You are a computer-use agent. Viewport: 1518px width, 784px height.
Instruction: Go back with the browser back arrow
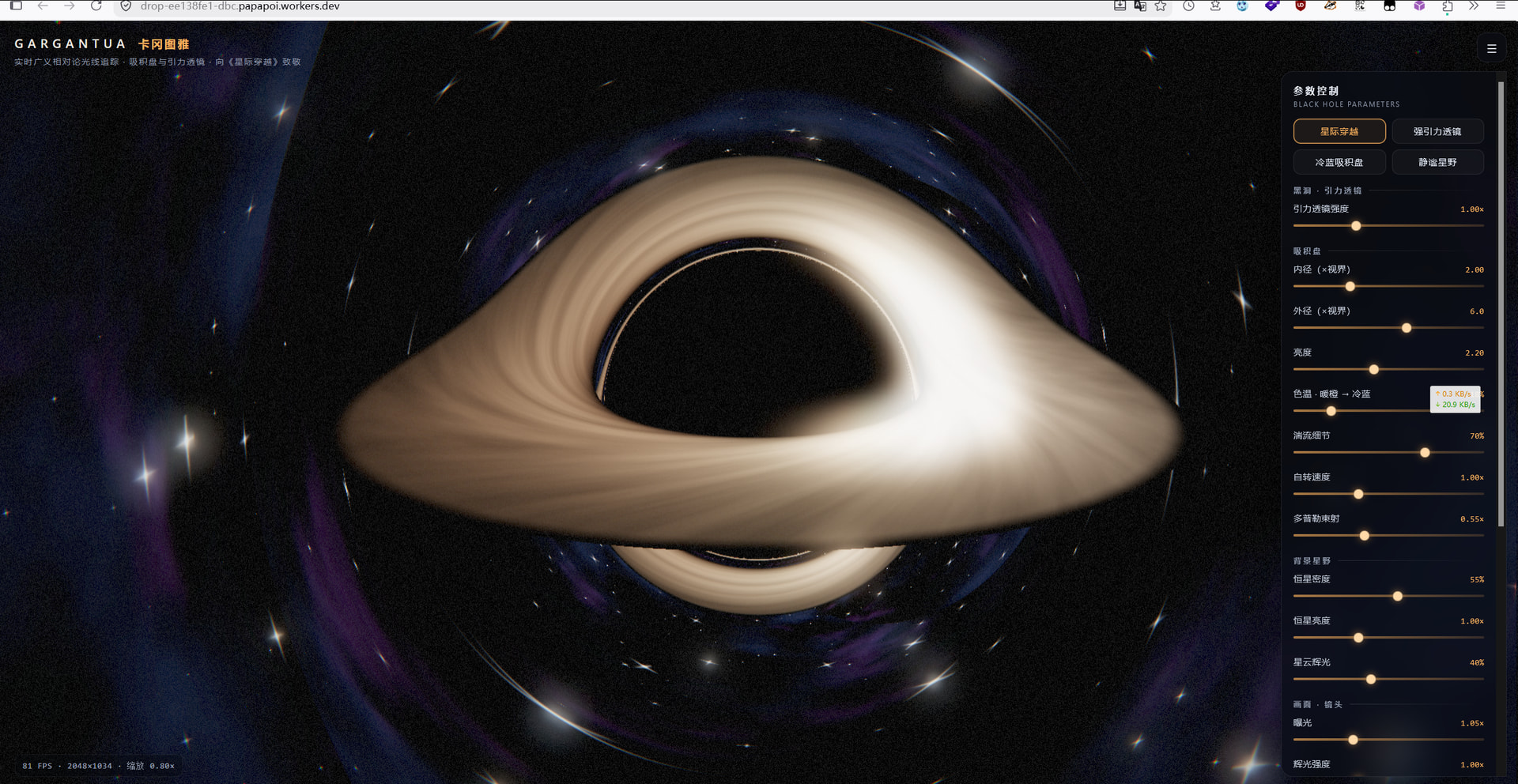43,6
